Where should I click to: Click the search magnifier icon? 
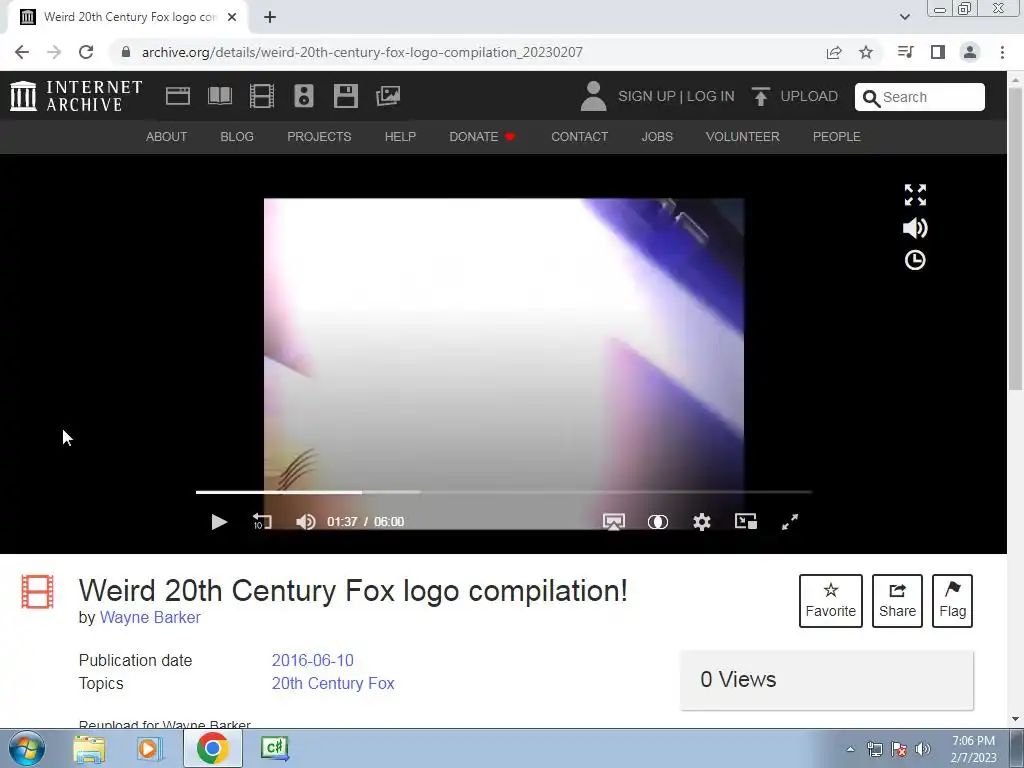(871, 98)
